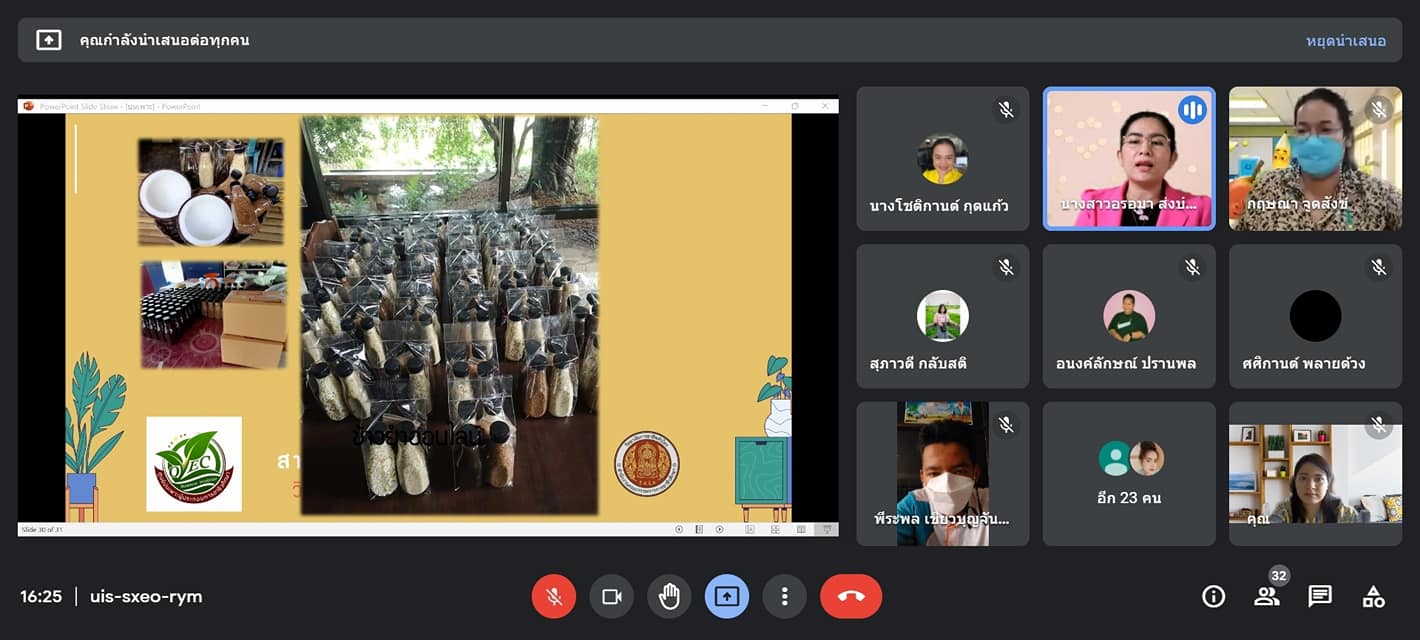Open the activities shapes icon

click(1374, 597)
